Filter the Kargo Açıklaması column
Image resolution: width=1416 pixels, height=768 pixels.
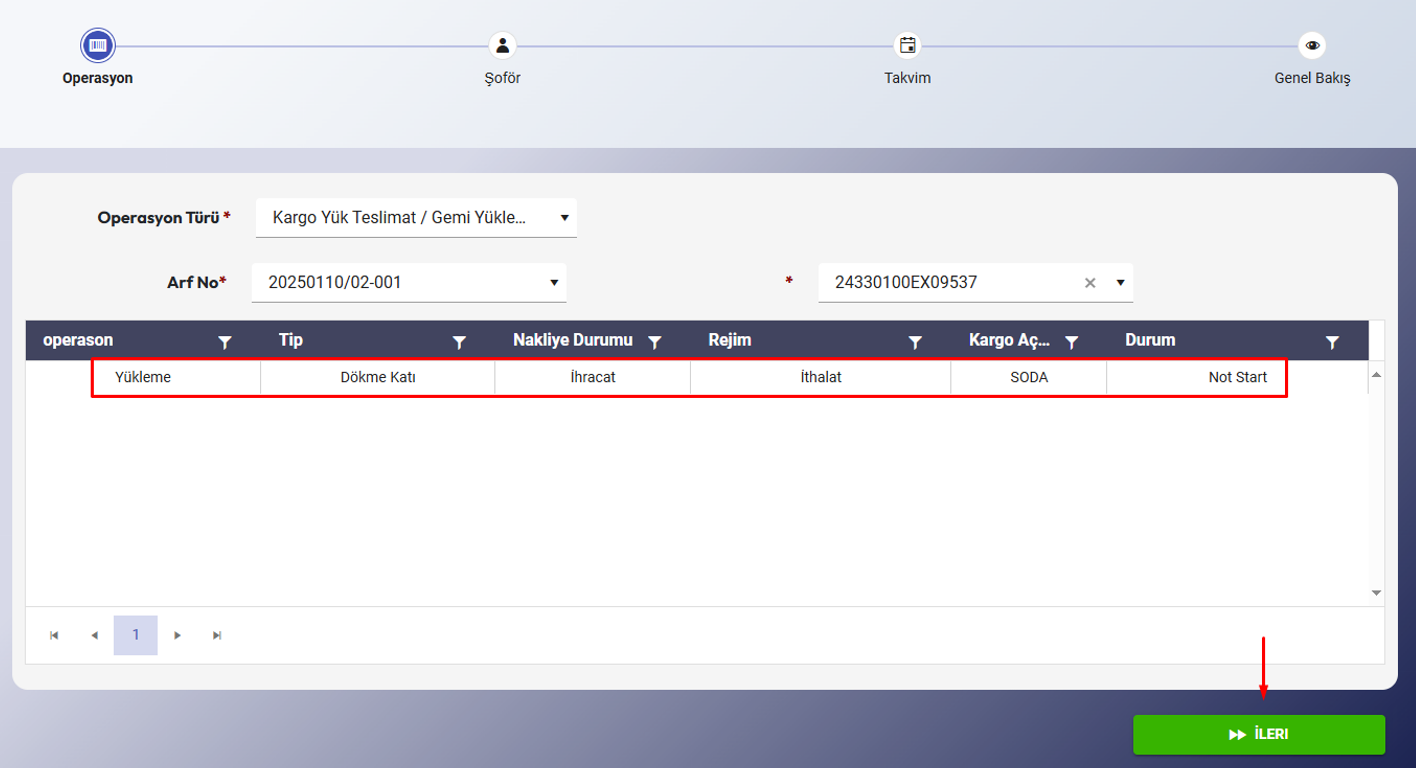[1071, 342]
